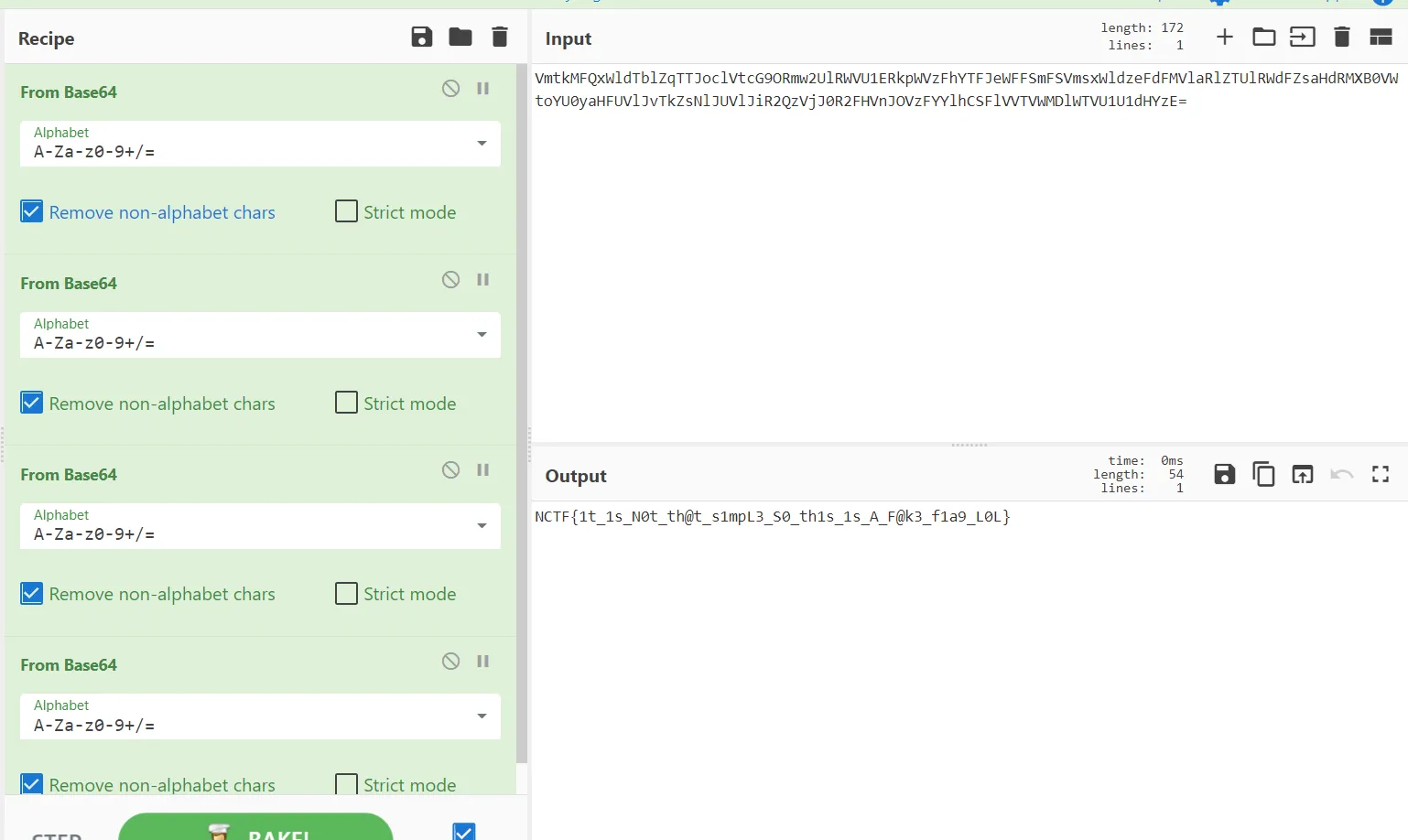Clear the recipe with the trash icon
Image resolution: width=1408 pixels, height=840 pixels.
coord(500,38)
